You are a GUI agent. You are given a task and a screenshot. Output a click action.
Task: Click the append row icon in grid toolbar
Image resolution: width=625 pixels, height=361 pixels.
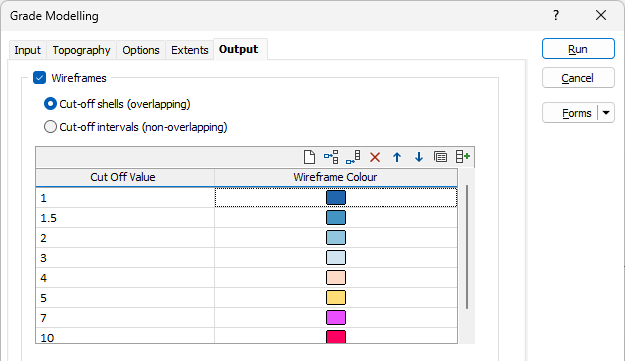click(x=353, y=157)
